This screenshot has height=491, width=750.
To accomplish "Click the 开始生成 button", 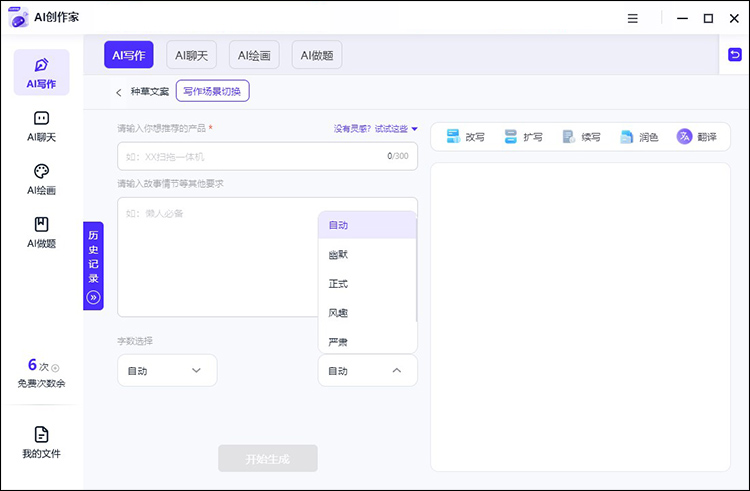I will pos(268,459).
